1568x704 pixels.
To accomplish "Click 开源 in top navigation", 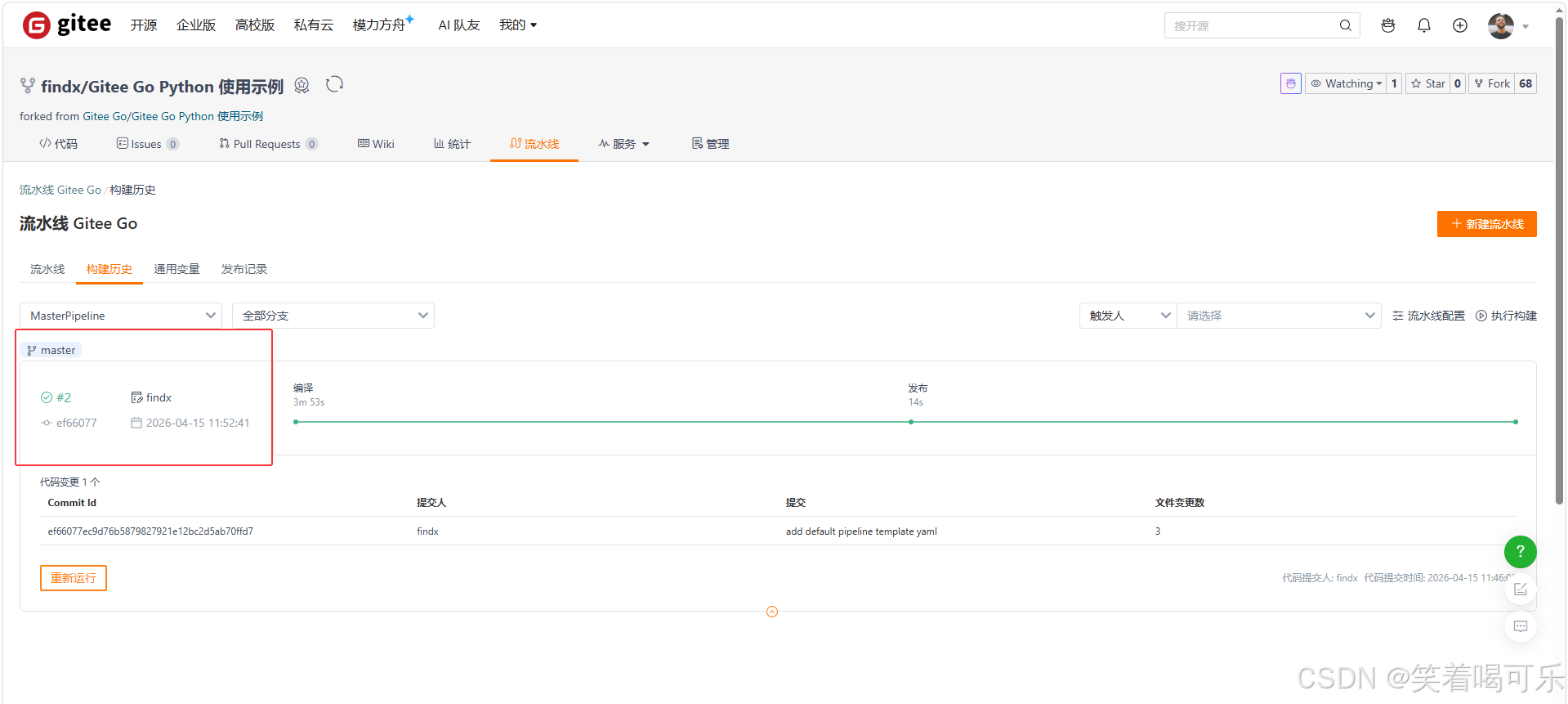I will pos(144,25).
